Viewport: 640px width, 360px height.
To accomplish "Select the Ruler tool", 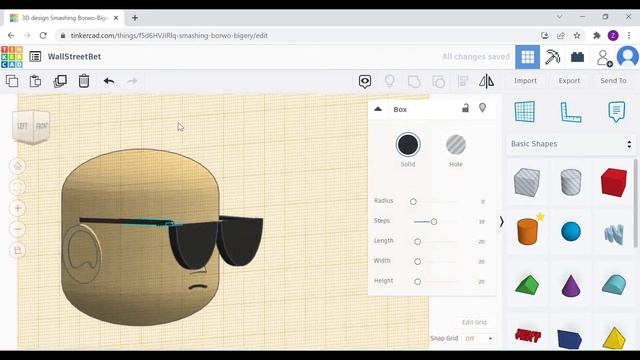I will (571, 112).
